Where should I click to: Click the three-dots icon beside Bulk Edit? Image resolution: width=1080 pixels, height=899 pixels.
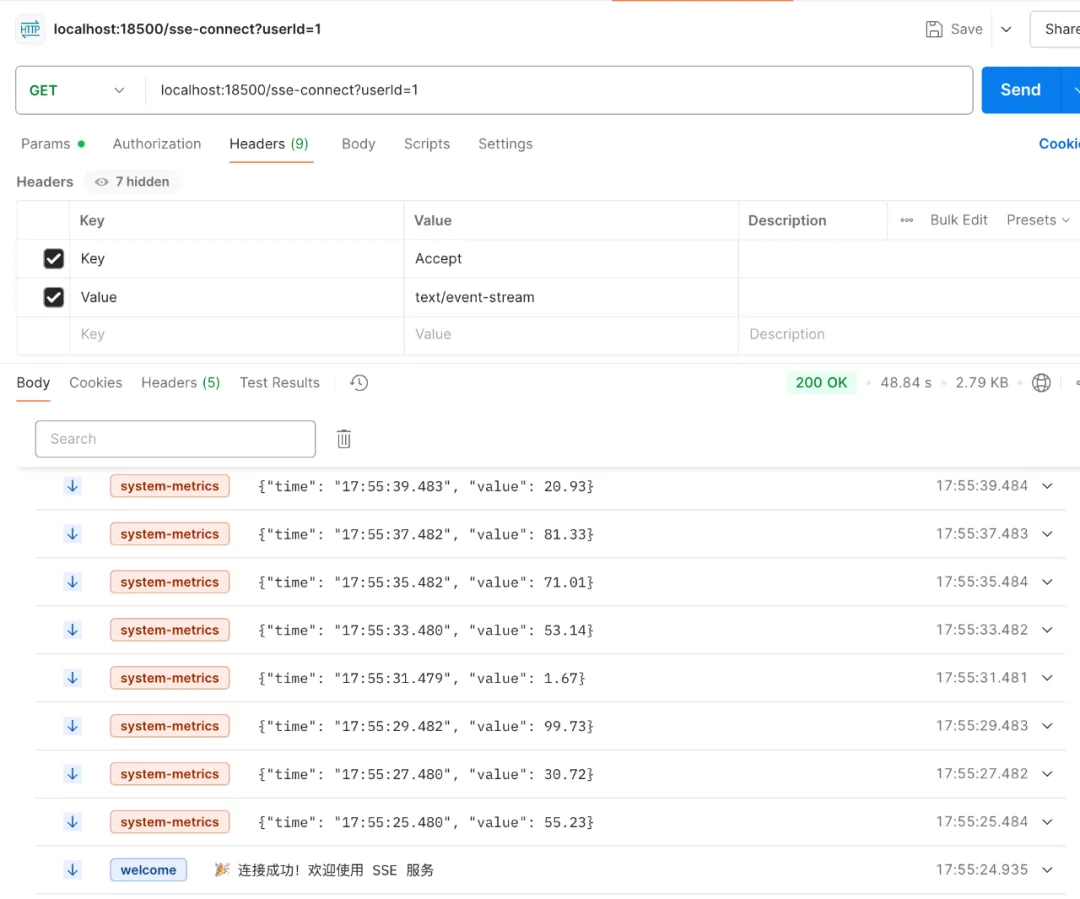coord(907,220)
